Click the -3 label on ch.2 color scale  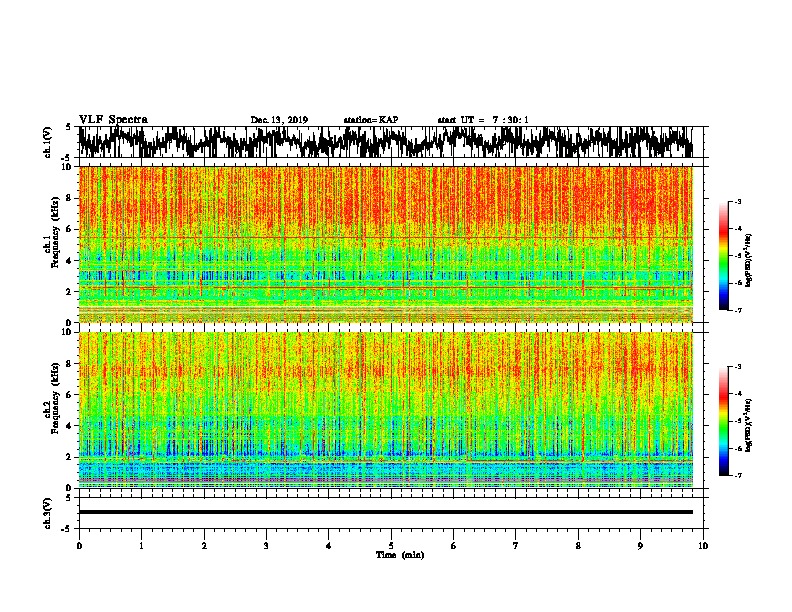737,367
